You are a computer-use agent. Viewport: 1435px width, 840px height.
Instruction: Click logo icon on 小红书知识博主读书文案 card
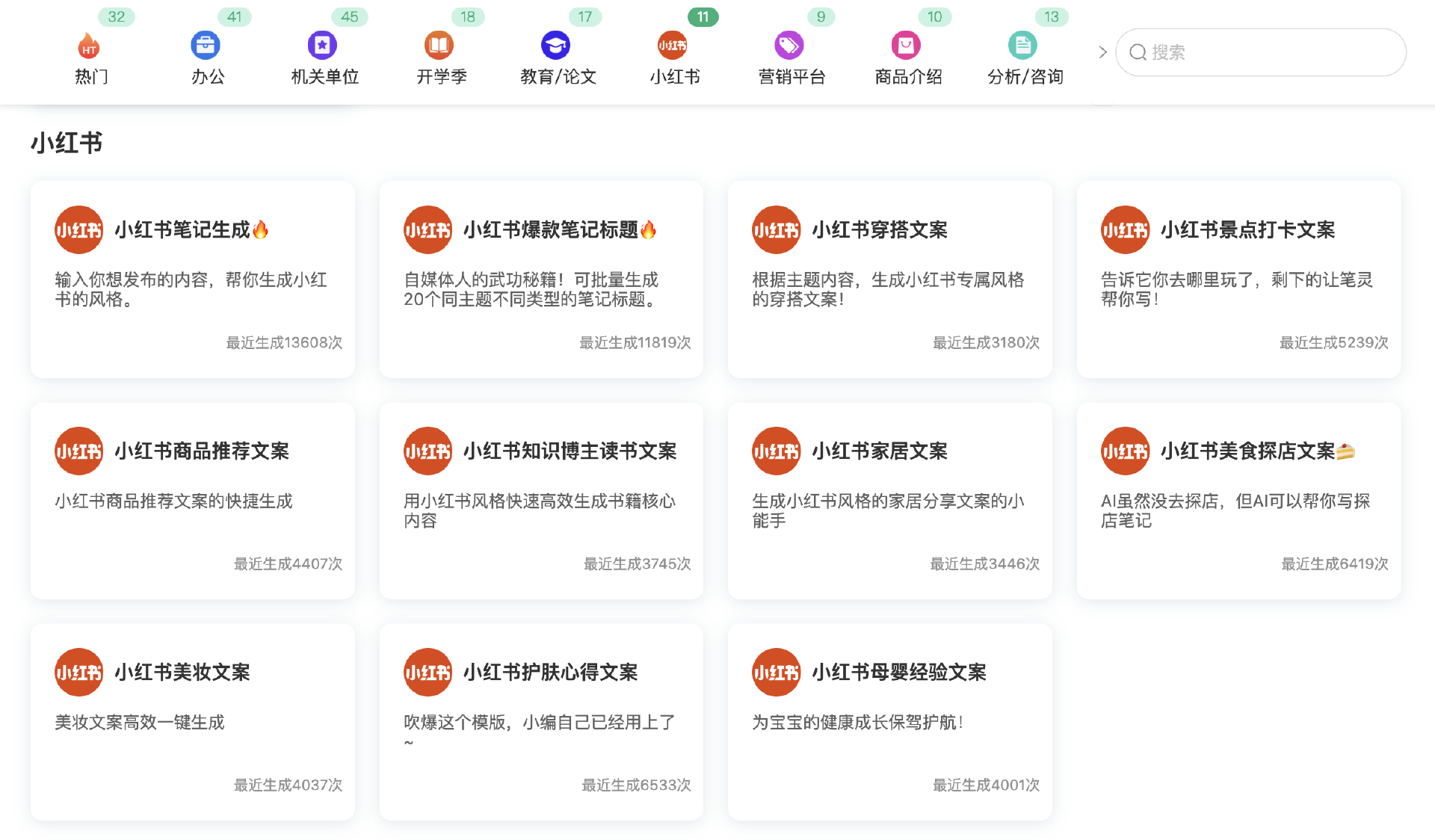(428, 451)
